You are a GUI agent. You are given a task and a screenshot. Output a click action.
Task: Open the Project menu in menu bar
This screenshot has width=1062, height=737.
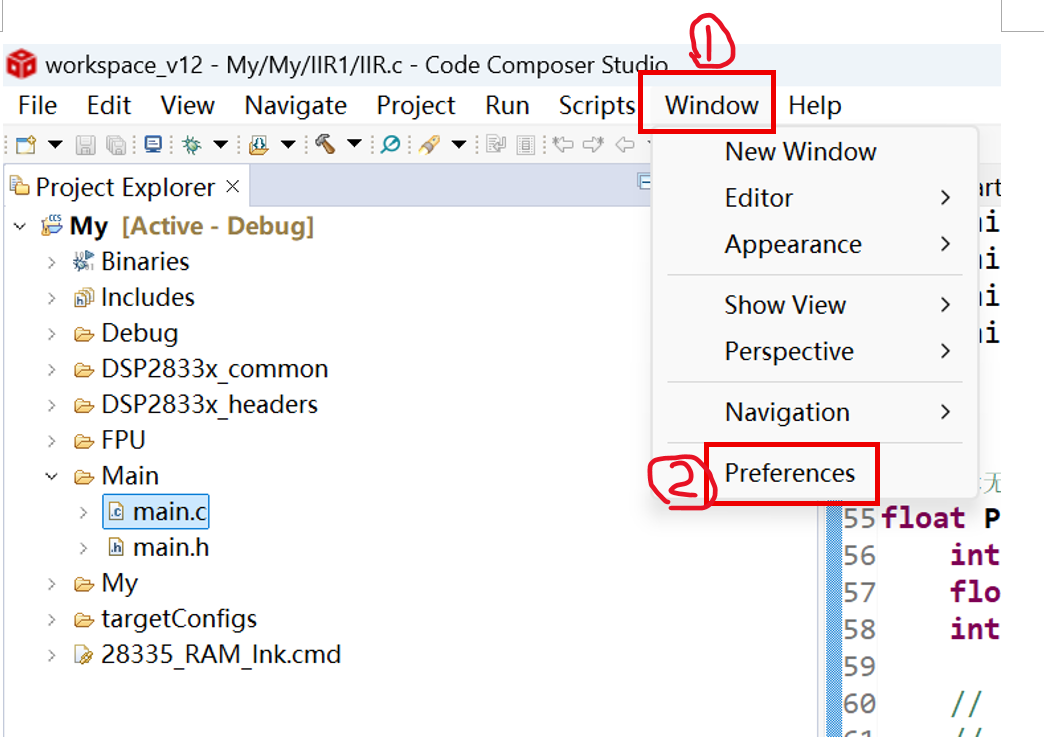coord(415,105)
